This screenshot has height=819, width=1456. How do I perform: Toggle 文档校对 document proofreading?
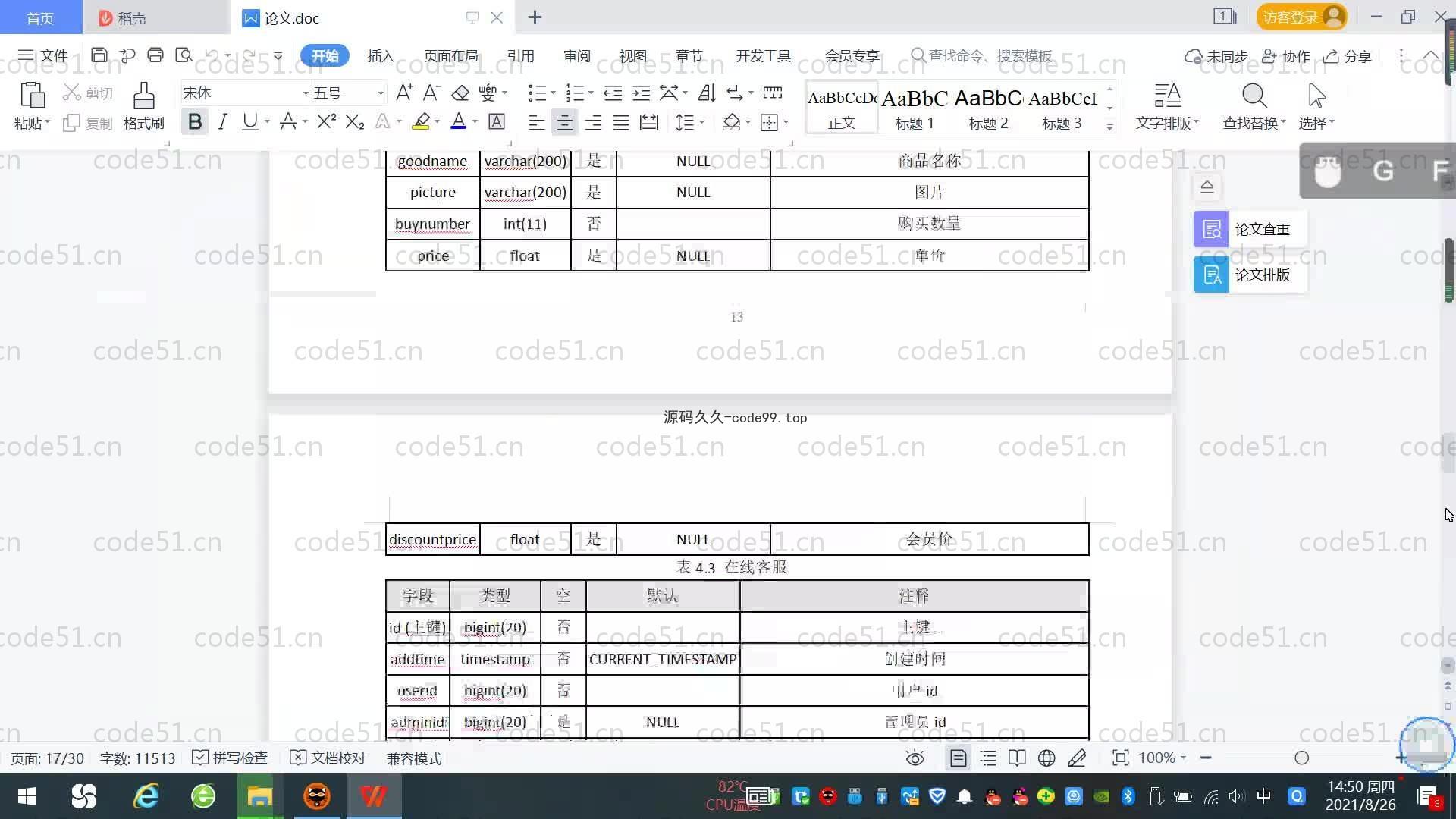[x=328, y=758]
